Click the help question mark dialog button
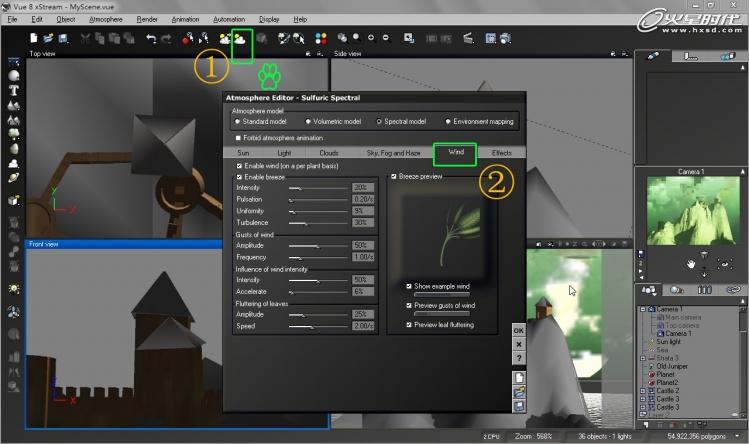The image size is (749, 444). (x=519, y=357)
